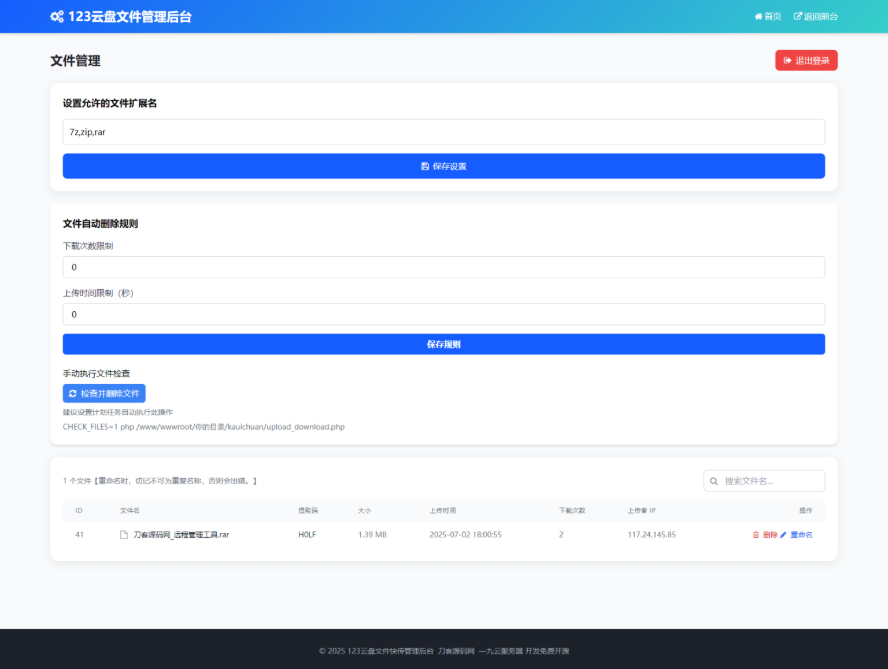Select the file name ending in 远程管理工具.rar
Viewport: 888px width, 669px height.
[x=181, y=535]
